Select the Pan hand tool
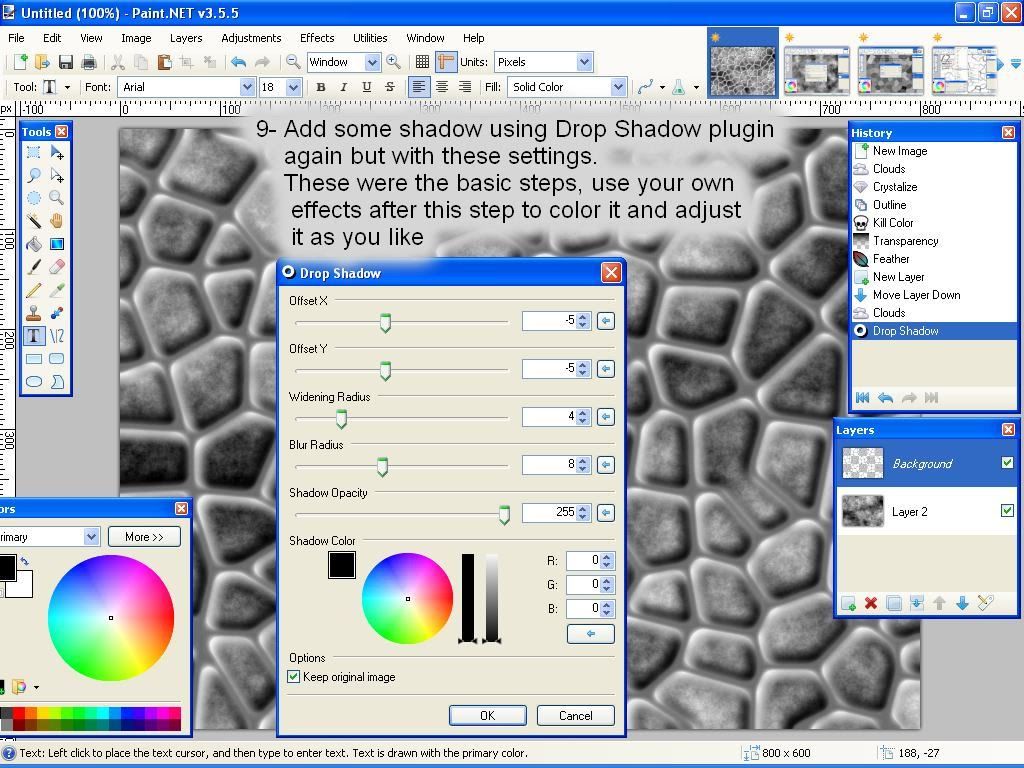 (57, 221)
